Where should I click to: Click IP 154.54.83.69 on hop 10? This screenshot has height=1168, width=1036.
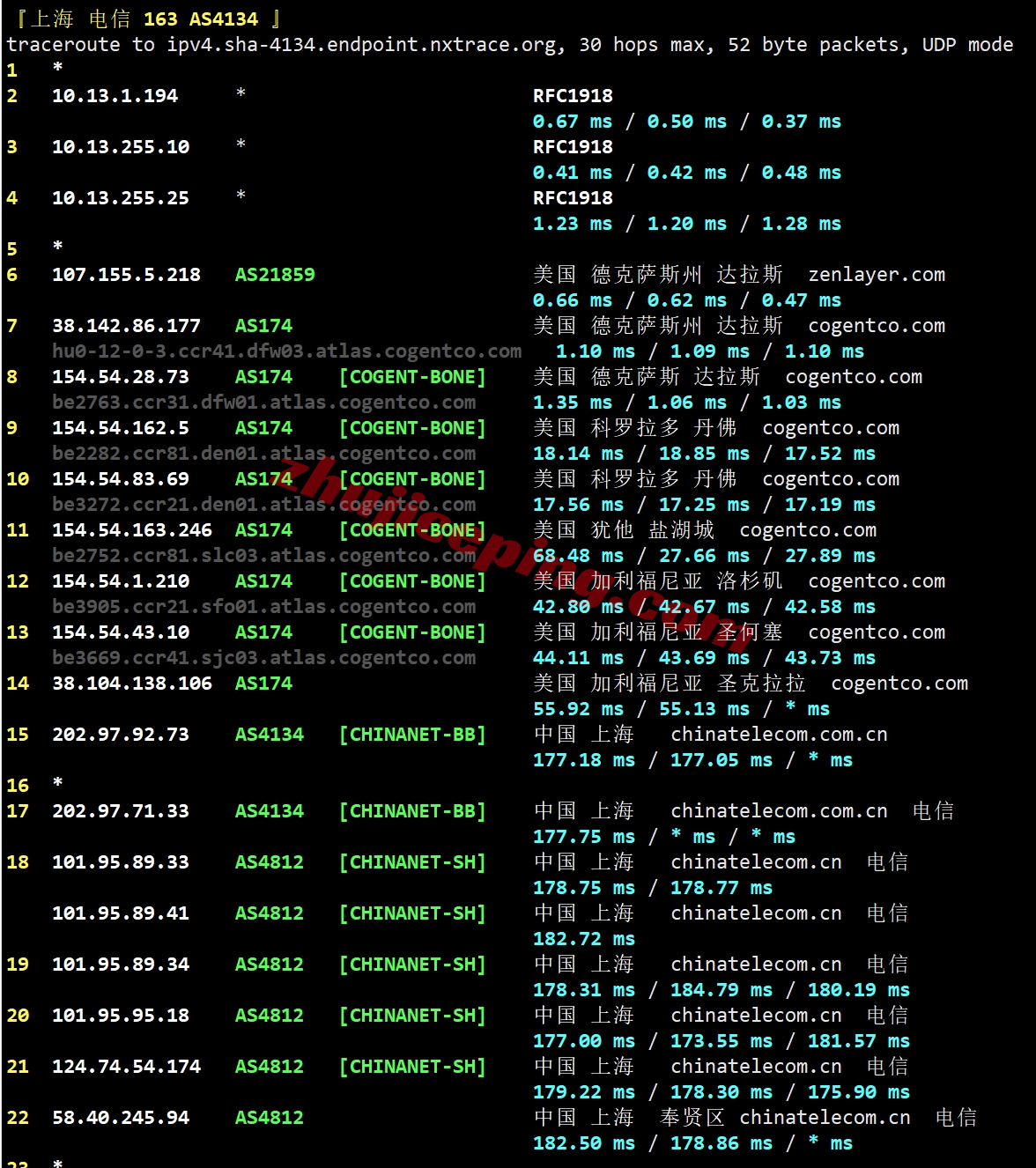[121, 479]
